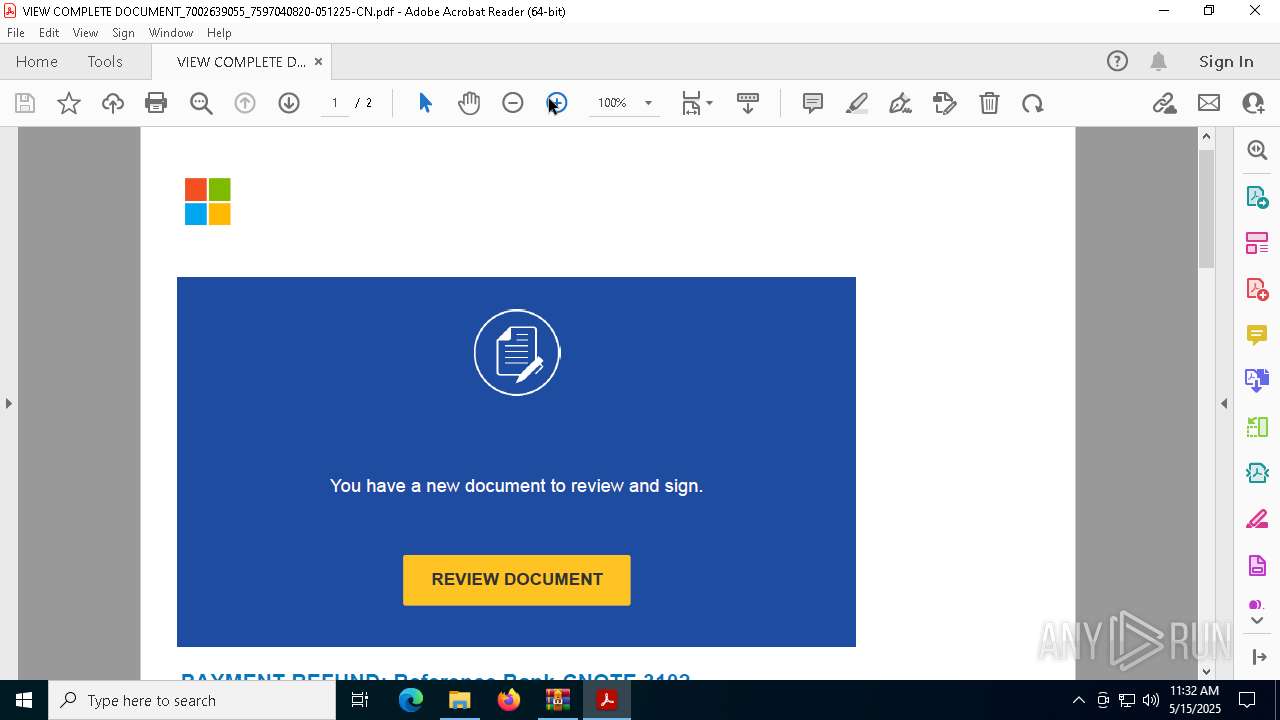
Task: Open the View menu
Action: click(x=85, y=32)
